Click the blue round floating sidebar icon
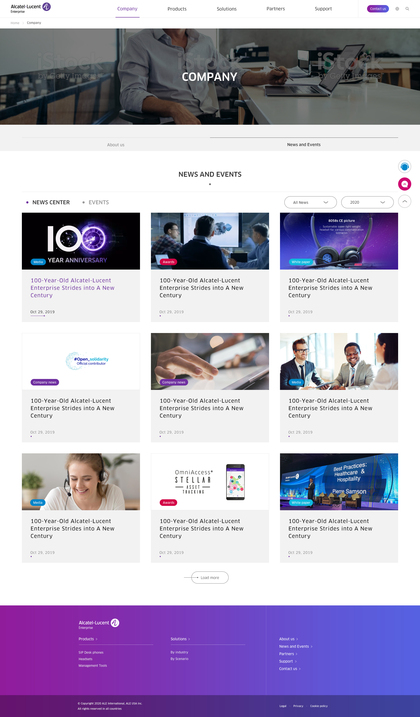420x717 pixels. (x=404, y=166)
